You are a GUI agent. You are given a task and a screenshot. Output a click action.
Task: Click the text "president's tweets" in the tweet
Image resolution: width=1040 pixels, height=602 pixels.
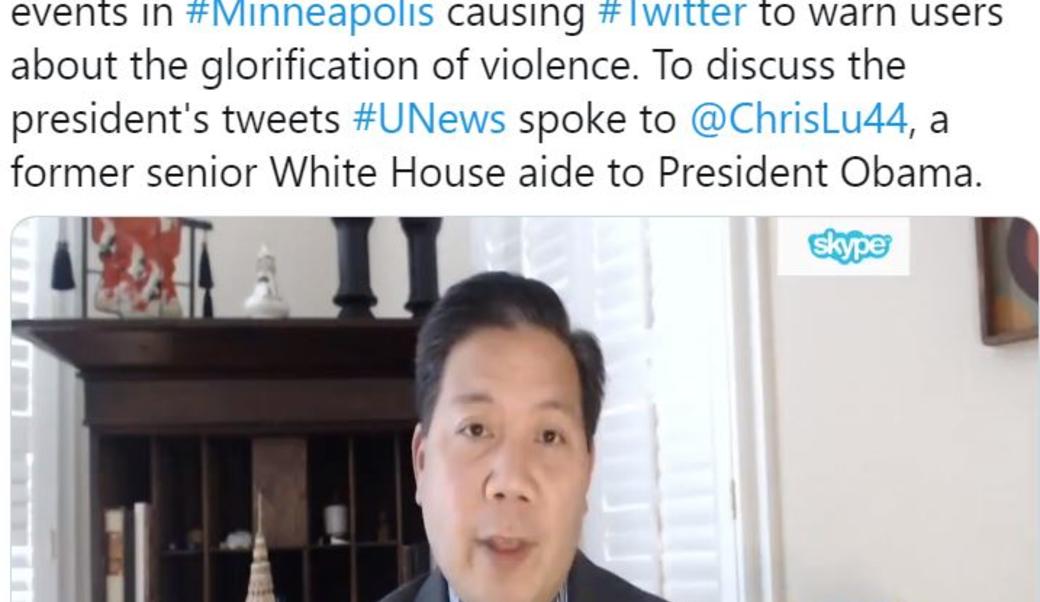point(176,120)
